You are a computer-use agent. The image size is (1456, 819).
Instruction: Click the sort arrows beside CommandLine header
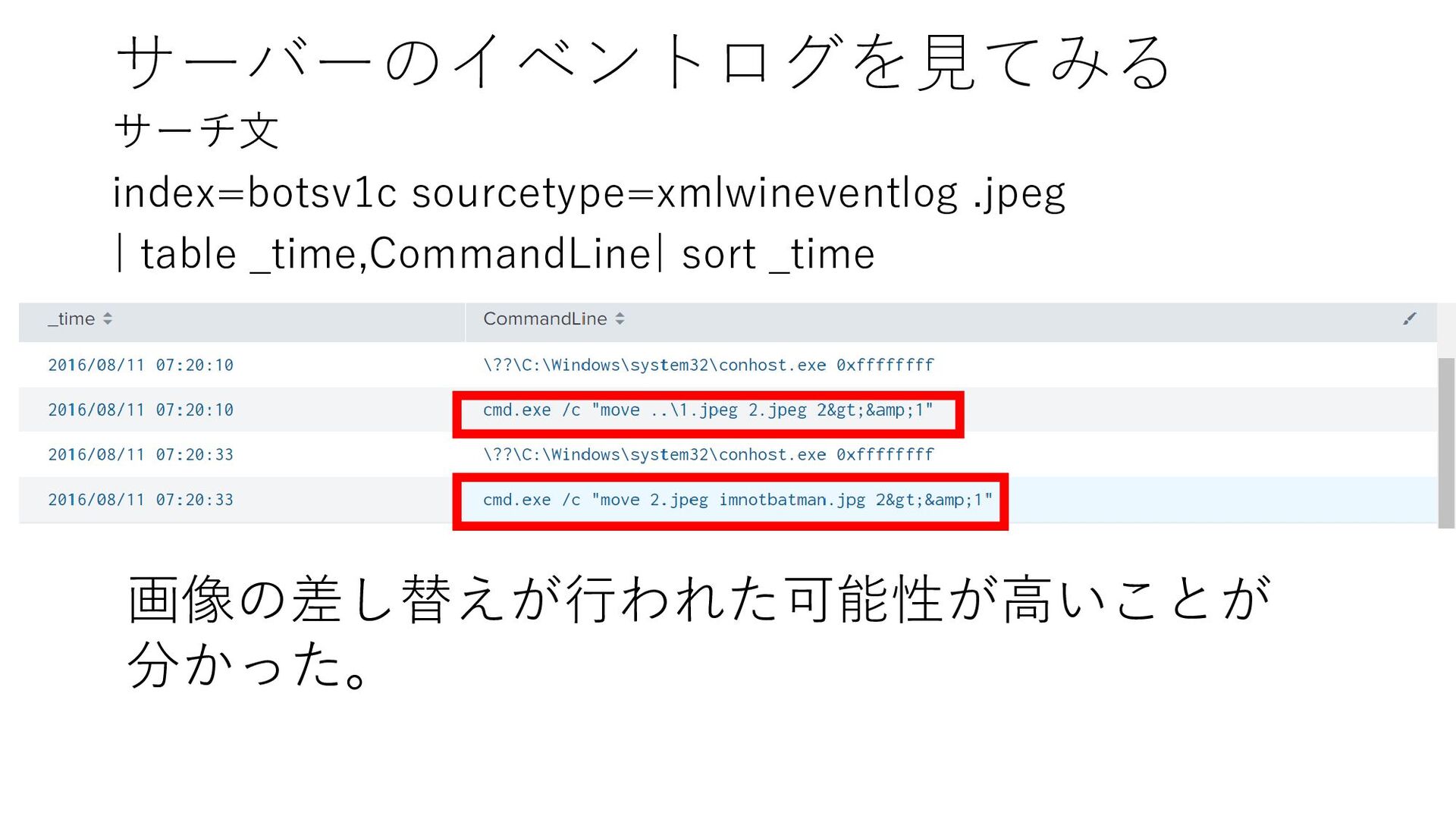(620, 319)
